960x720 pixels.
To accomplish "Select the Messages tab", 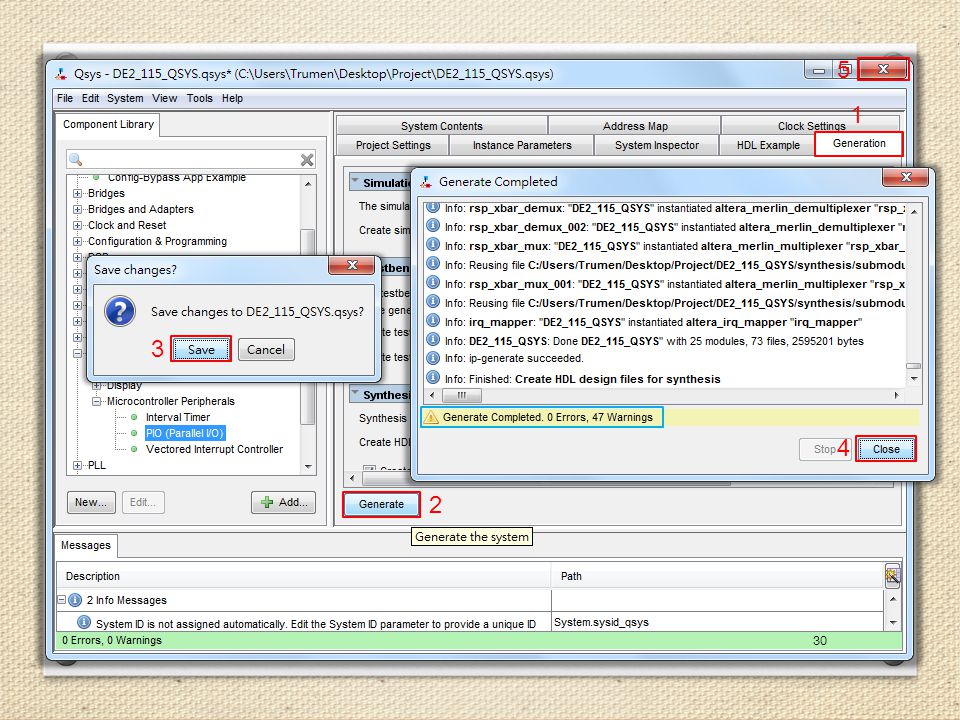I will [86, 545].
